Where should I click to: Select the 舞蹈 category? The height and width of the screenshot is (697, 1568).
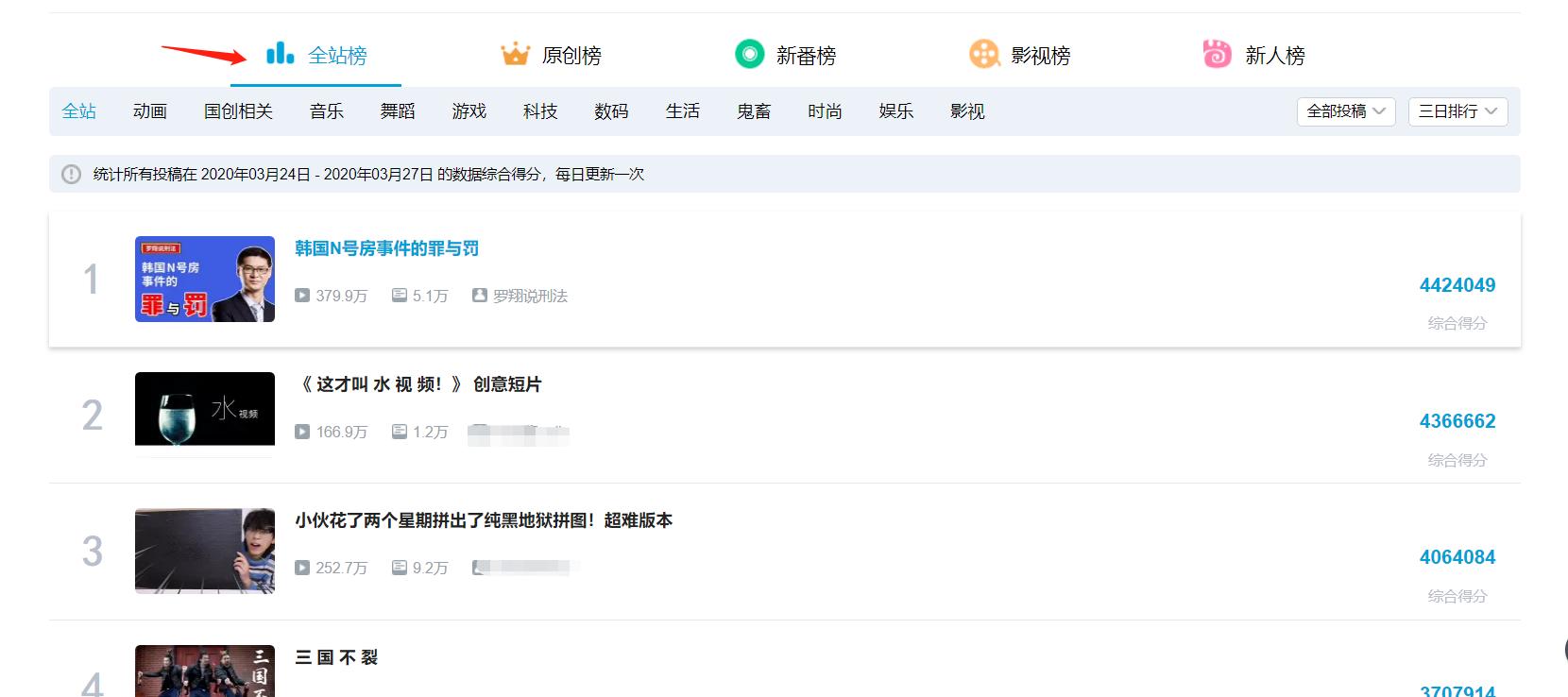(x=398, y=111)
